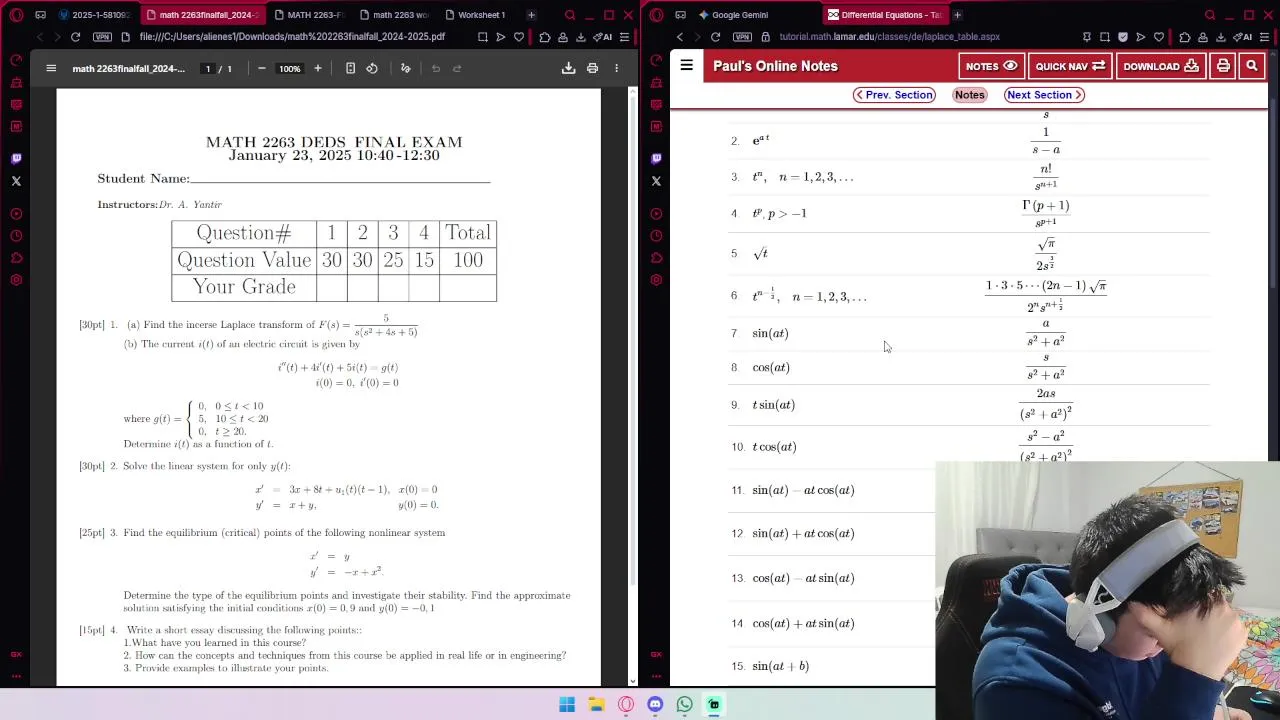Open new tab in right browser window
This screenshot has width=1280, height=720.
point(957,15)
